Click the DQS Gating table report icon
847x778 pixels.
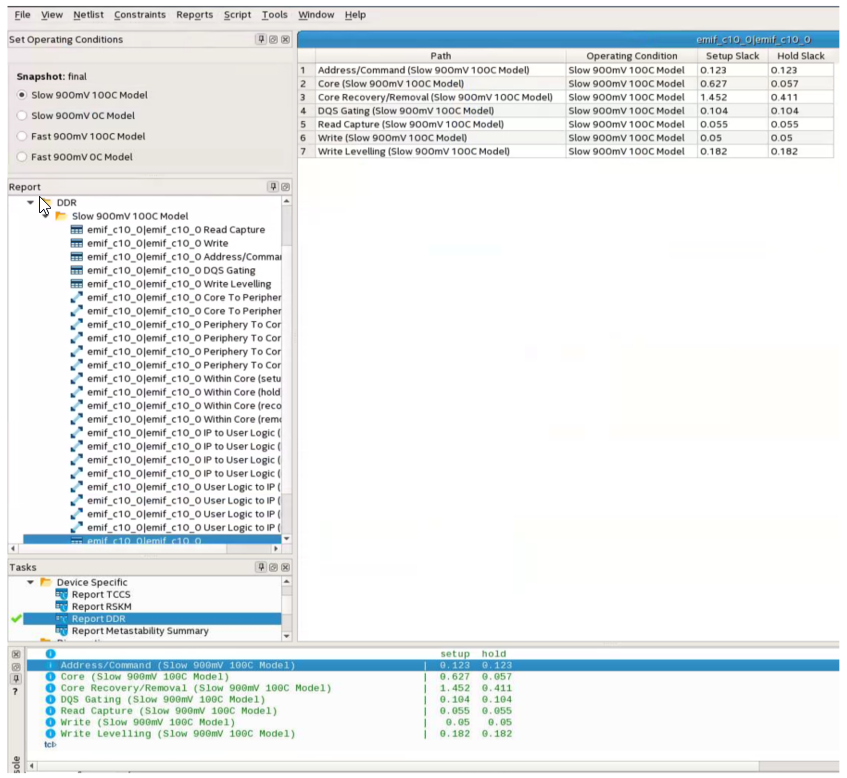tap(77, 270)
